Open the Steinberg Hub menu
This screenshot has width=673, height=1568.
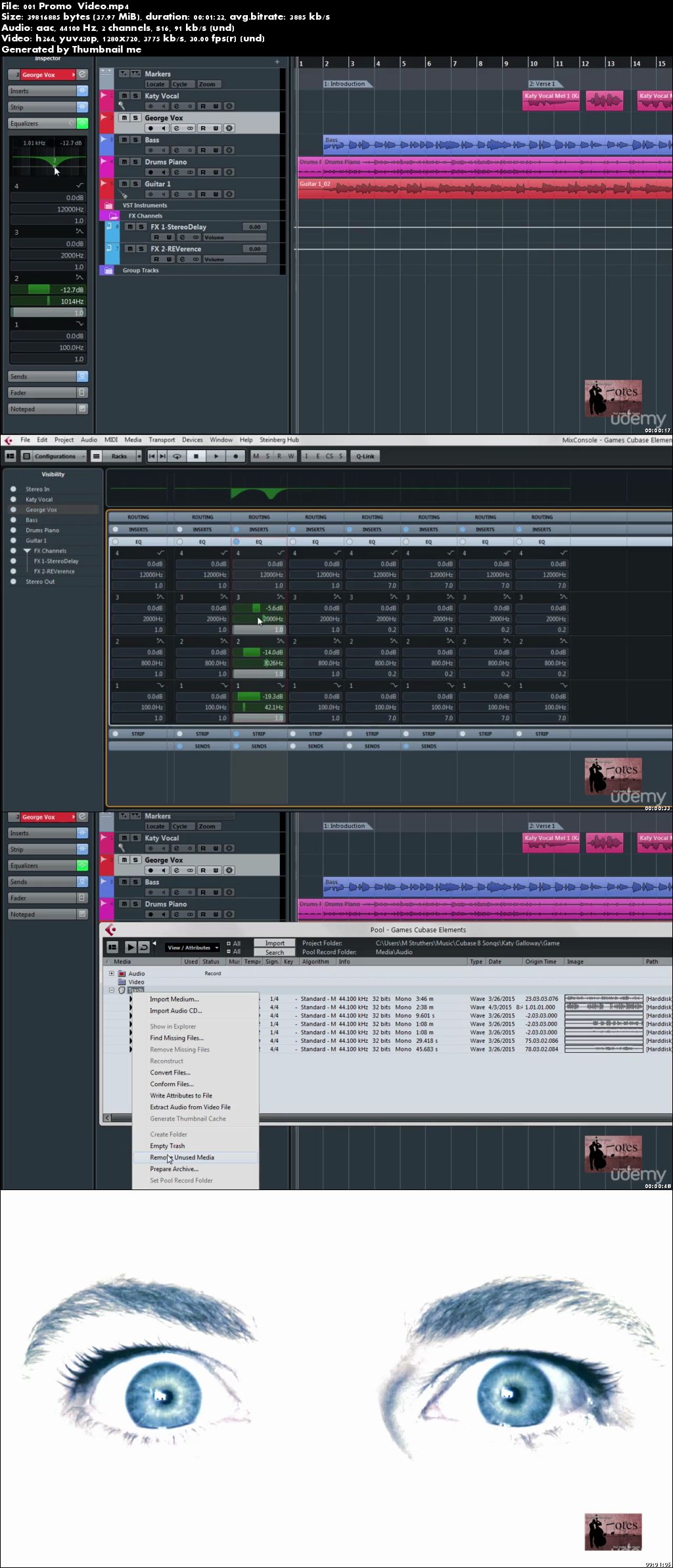click(x=279, y=440)
